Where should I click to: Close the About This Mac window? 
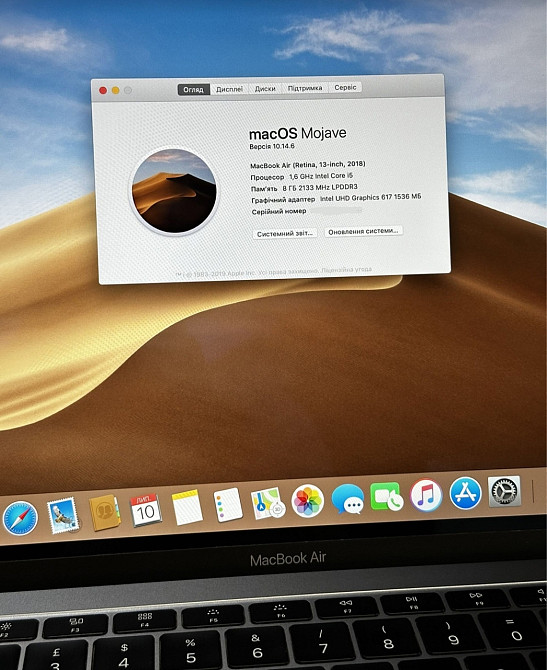click(103, 91)
